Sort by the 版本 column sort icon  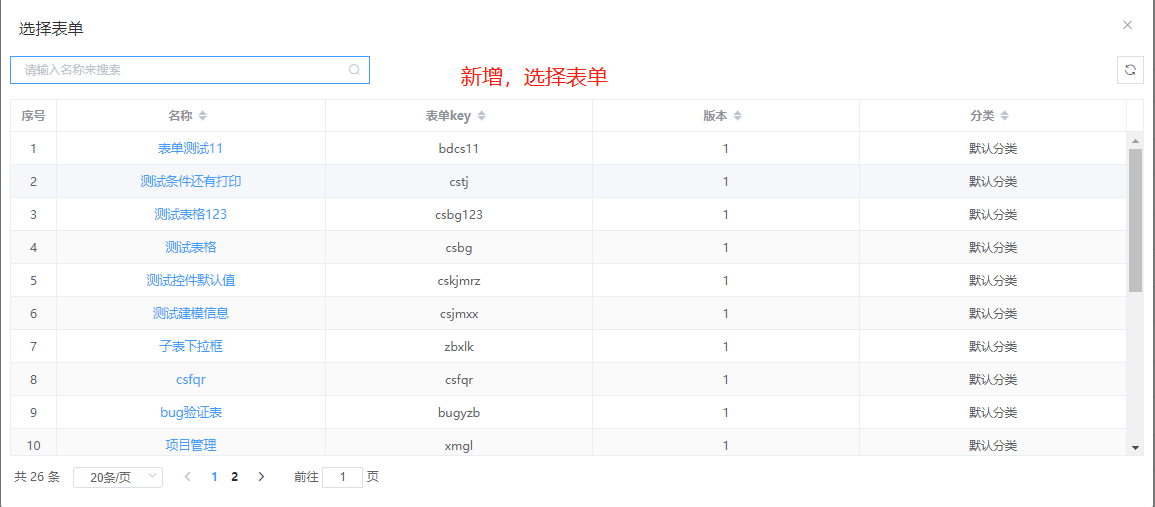(738, 116)
